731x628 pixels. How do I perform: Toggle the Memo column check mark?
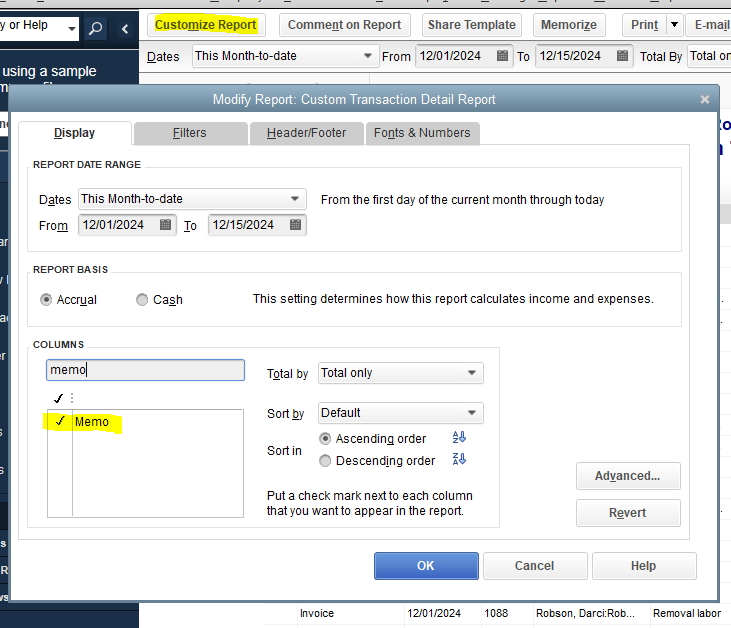(x=60, y=421)
